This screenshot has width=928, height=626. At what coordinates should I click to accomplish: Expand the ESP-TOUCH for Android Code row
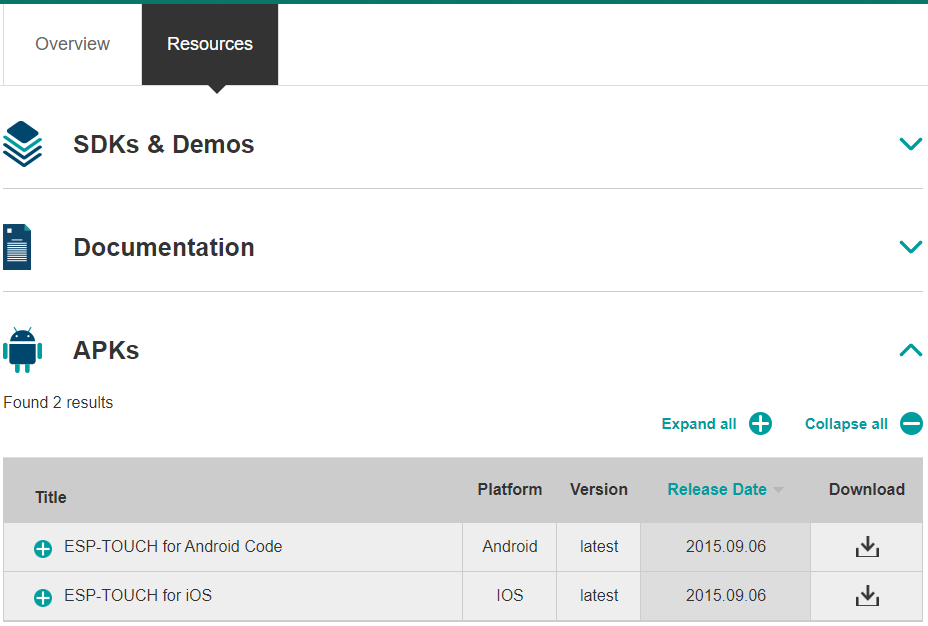pyautogui.click(x=43, y=548)
